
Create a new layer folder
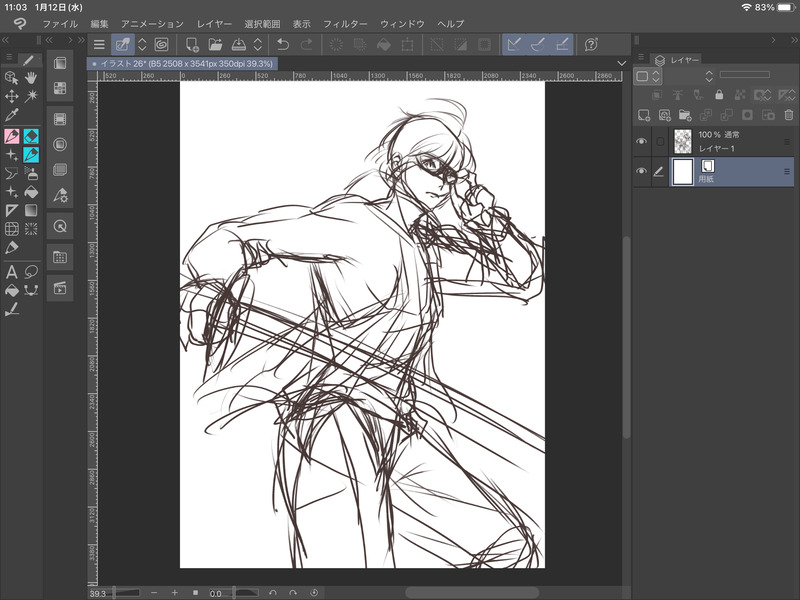pos(685,115)
